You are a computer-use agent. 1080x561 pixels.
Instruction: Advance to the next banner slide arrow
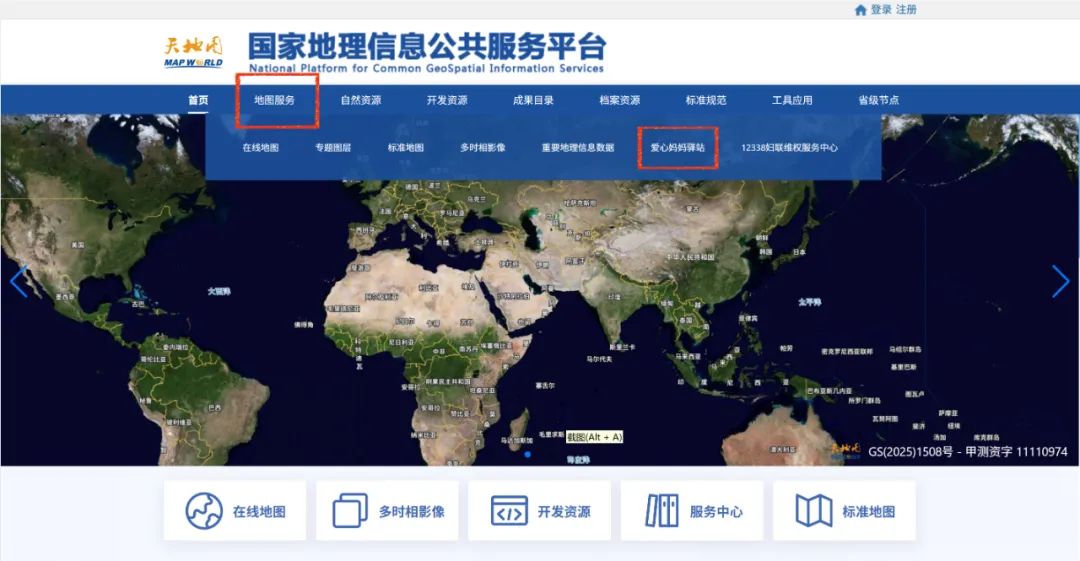tap(1060, 281)
